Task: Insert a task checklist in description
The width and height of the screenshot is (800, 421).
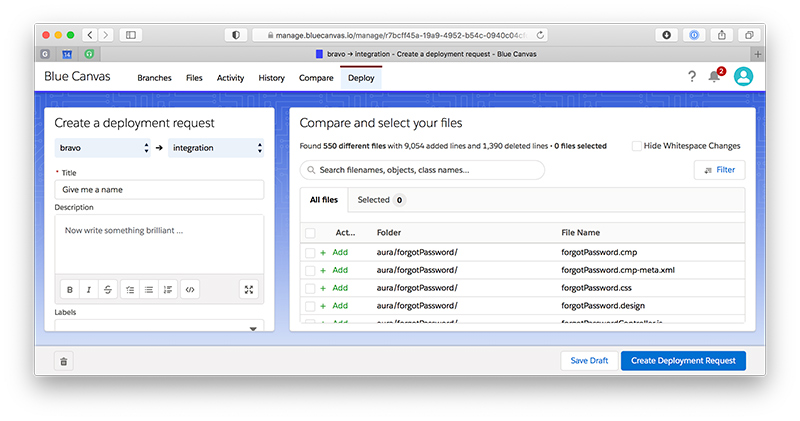Action: [x=130, y=290]
